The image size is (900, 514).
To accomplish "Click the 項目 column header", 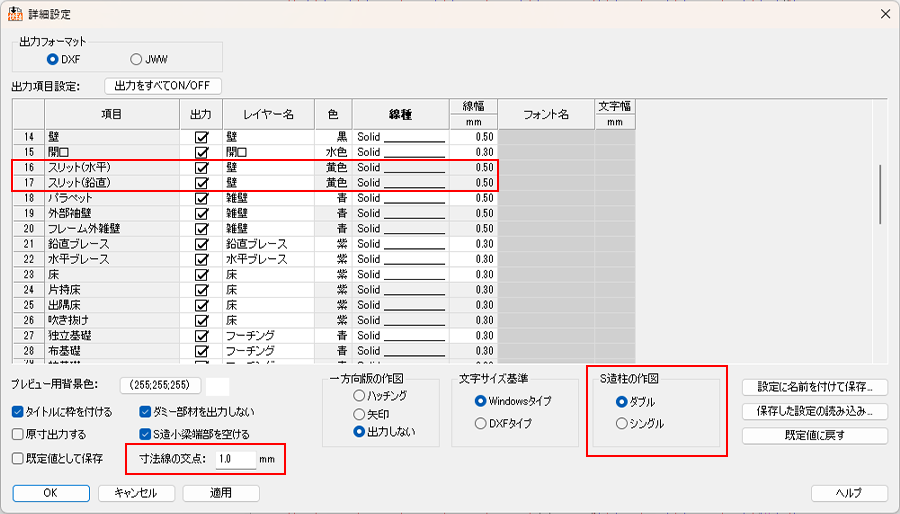I will [x=112, y=114].
